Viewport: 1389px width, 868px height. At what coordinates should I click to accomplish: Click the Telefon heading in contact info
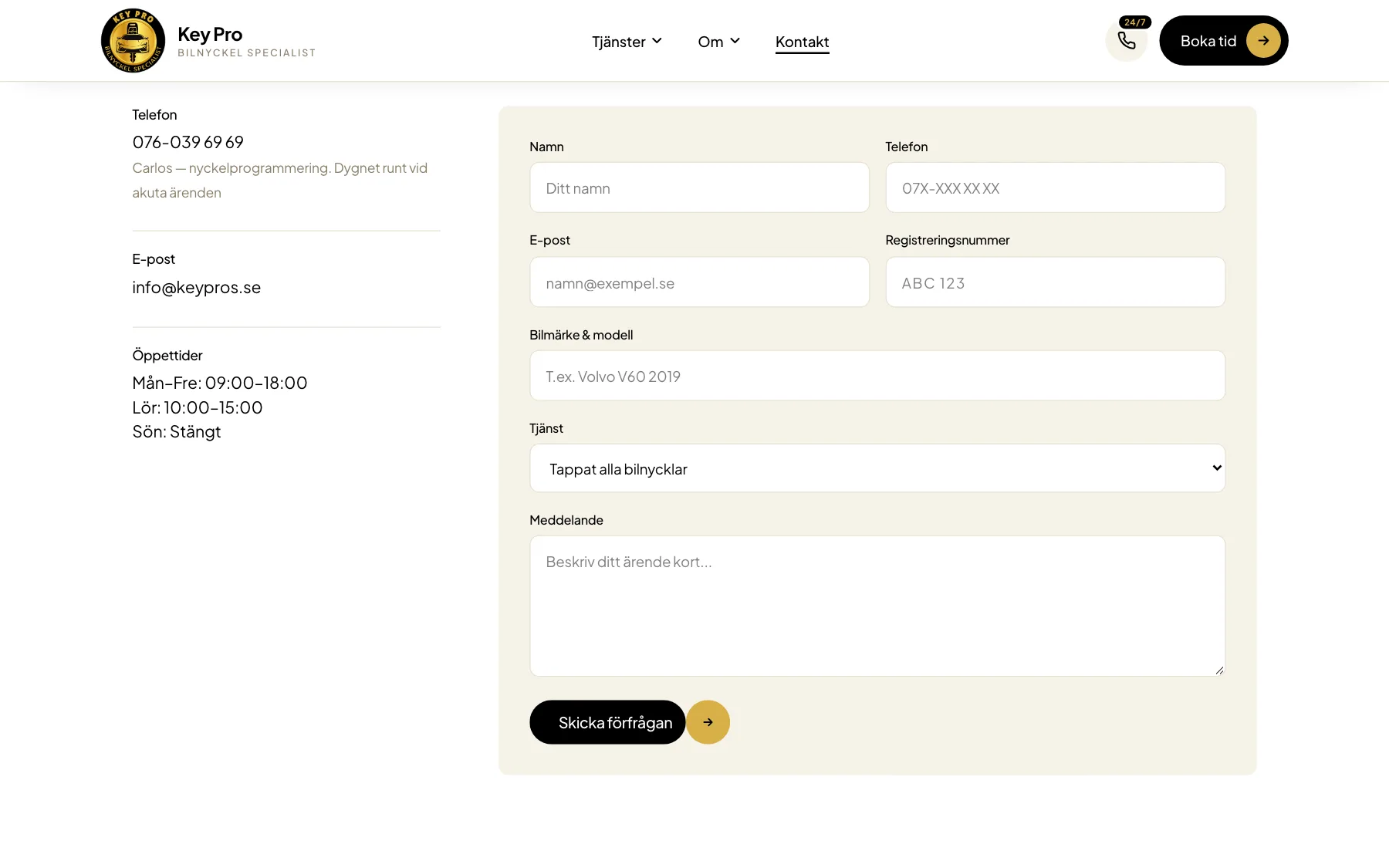[x=154, y=114]
